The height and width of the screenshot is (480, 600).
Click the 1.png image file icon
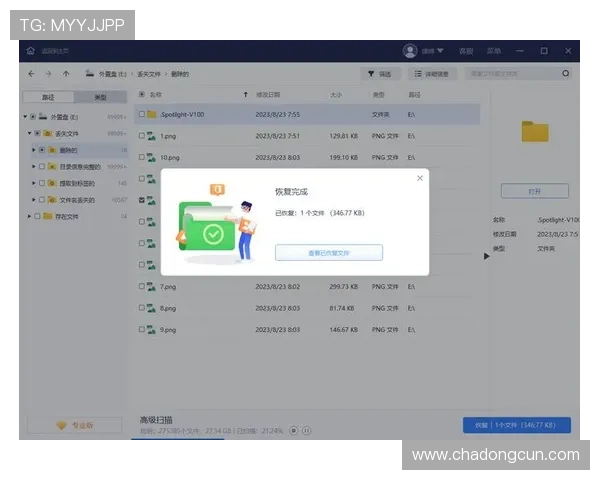click(152, 136)
